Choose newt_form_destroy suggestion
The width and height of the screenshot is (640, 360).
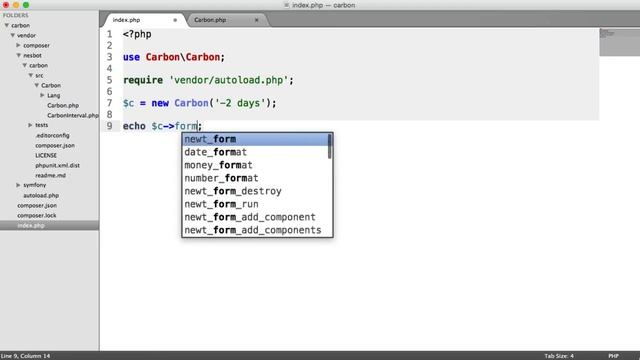pyautogui.click(x=257, y=191)
